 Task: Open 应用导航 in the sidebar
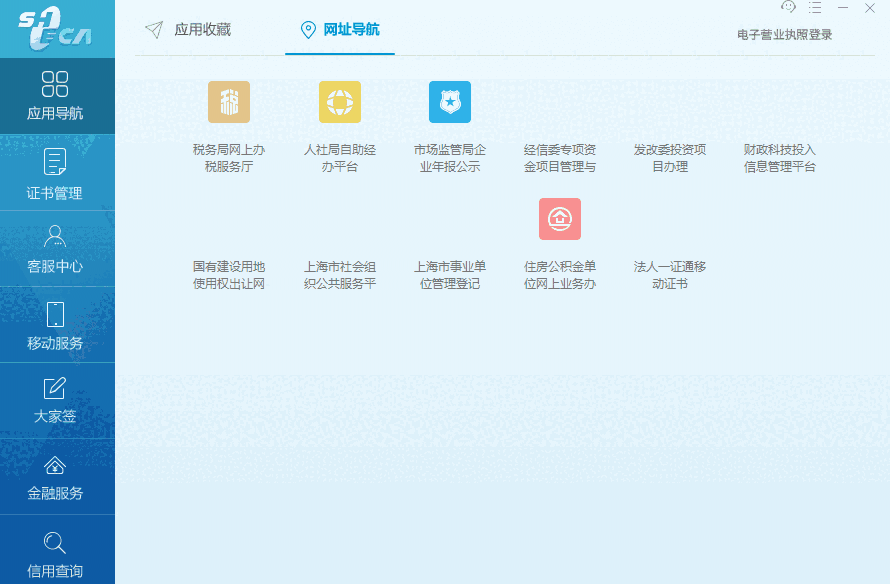click(x=56, y=95)
